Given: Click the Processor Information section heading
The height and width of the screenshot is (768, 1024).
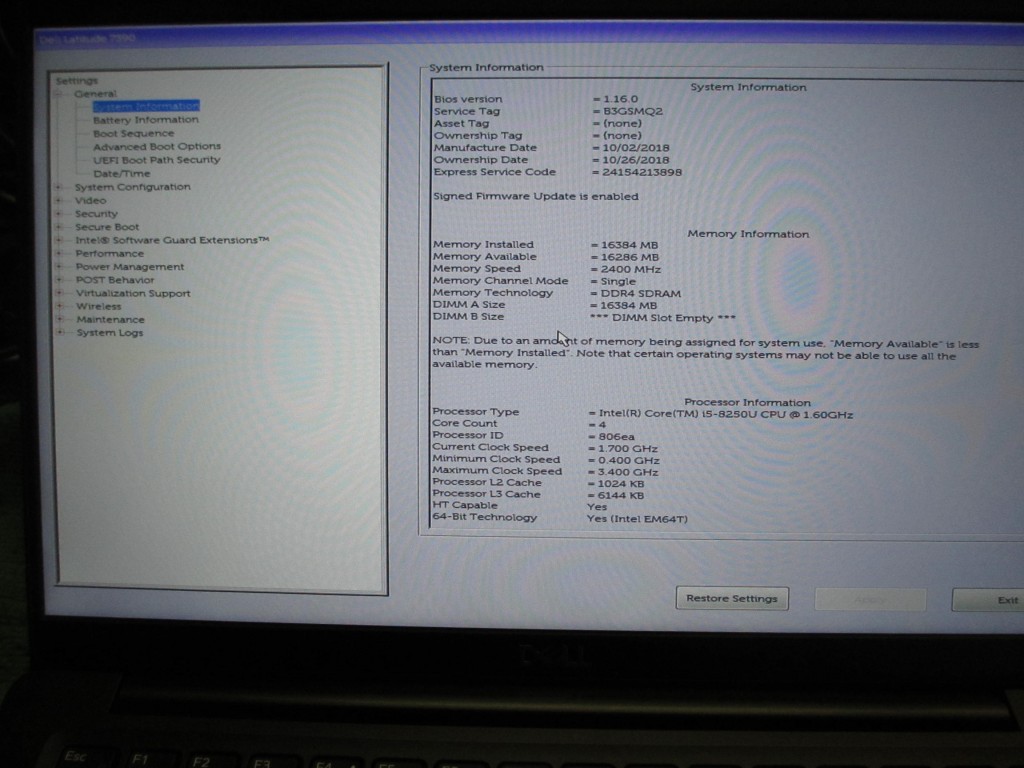Looking at the screenshot, I should (747, 402).
